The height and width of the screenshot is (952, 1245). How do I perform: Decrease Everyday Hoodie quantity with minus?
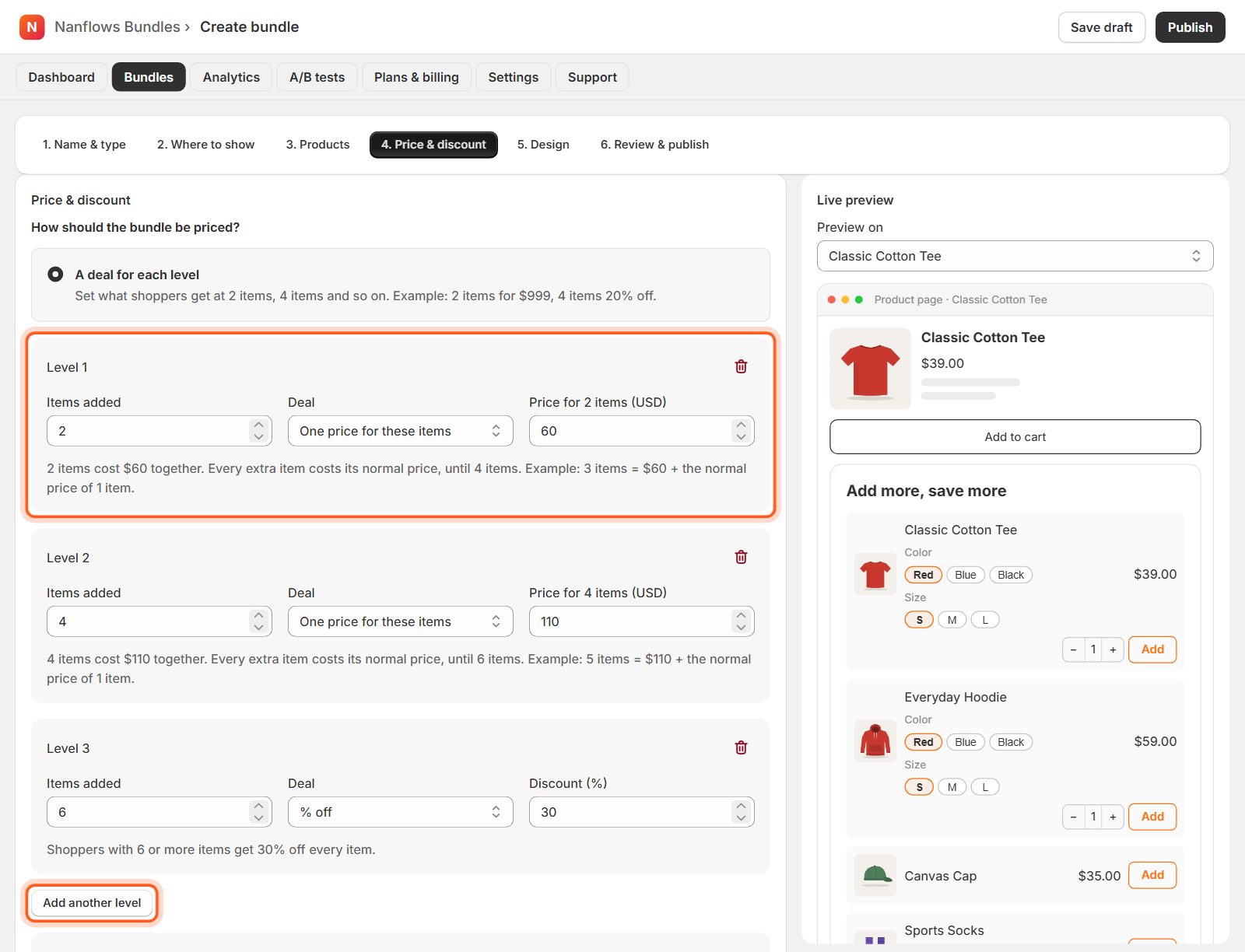click(1074, 817)
